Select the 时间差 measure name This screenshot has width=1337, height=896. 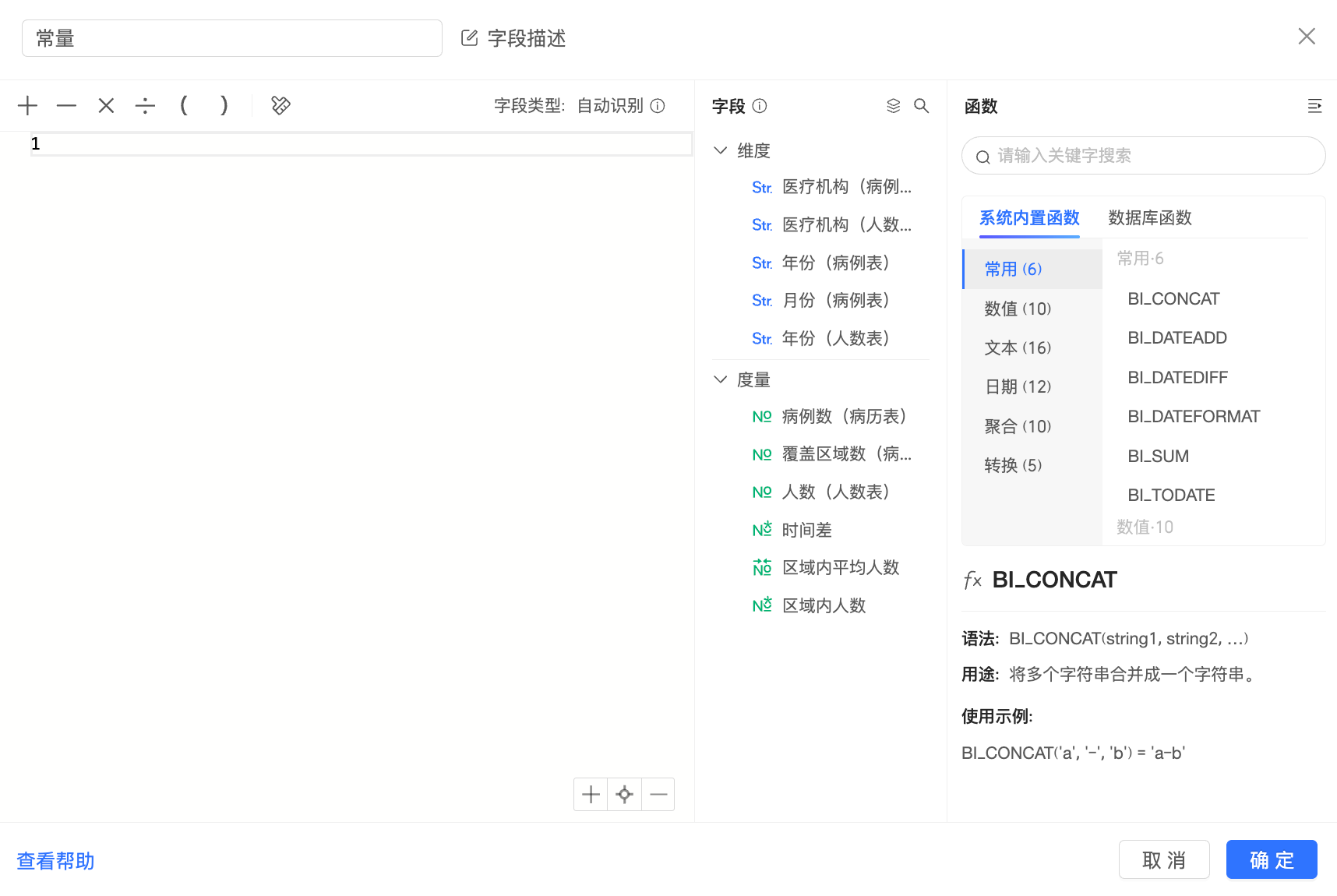point(807,531)
